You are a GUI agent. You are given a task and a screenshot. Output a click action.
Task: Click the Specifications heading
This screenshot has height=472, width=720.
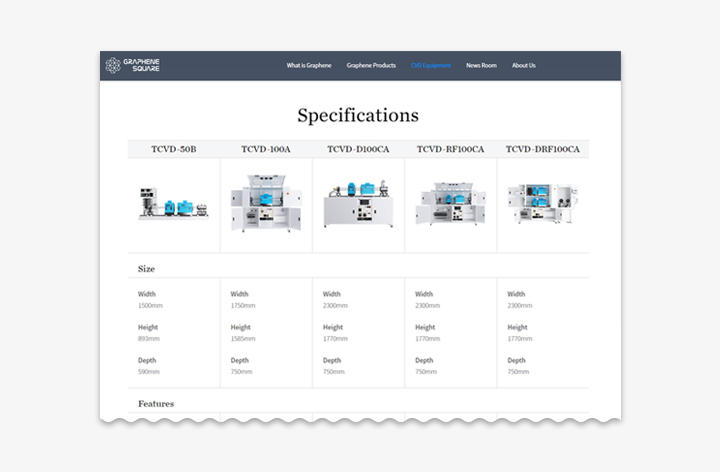pos(358,115)
